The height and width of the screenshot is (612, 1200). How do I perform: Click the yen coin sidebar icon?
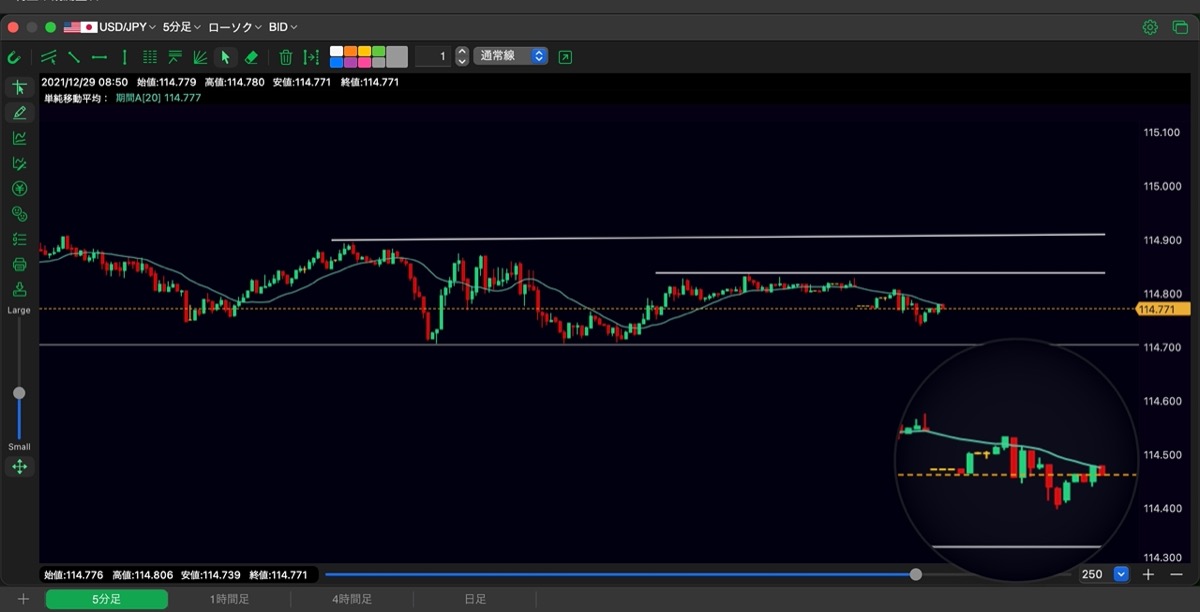pyautogui.click(x=19, y=189)
